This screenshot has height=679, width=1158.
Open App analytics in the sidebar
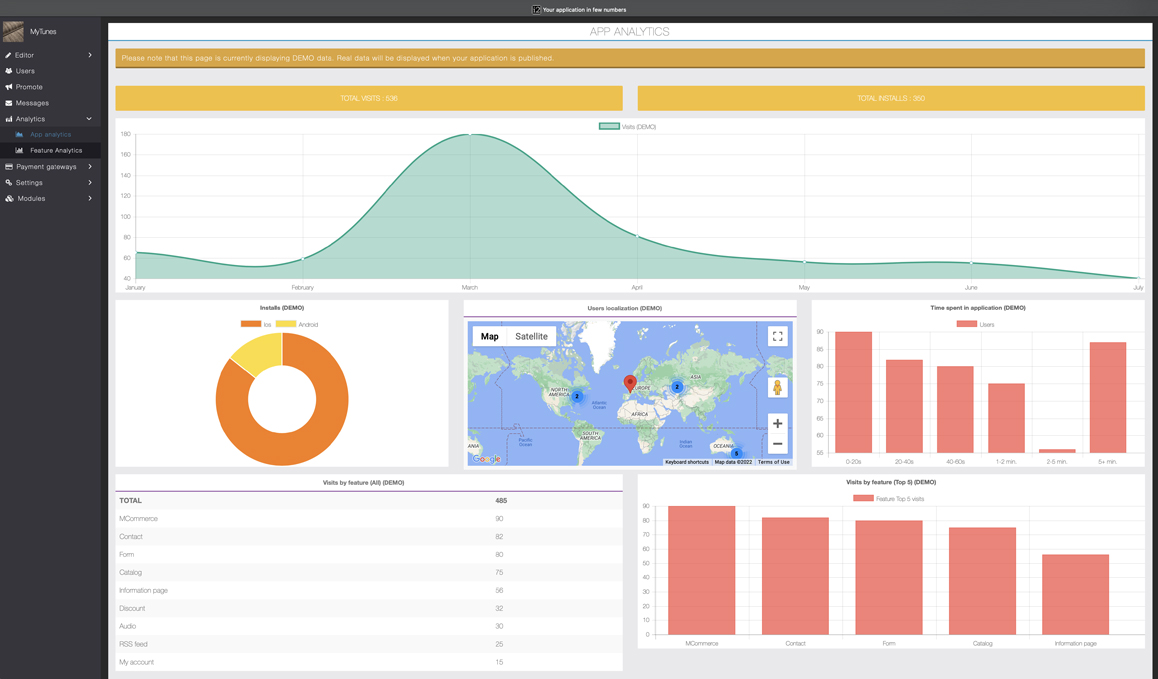50,135
